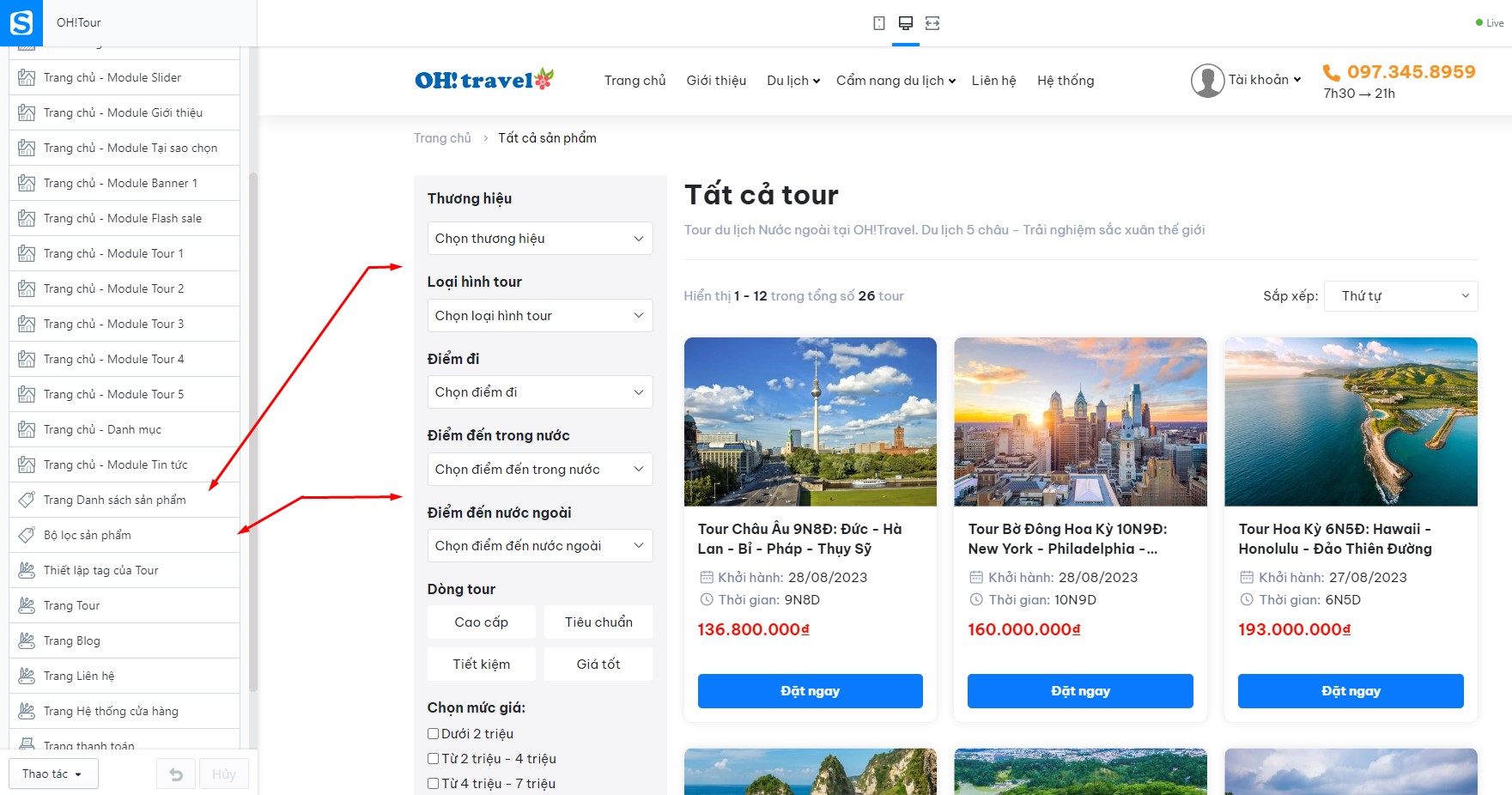Image resolution: width=1512 pixels, height=795 pixels.
Task: Open 'Hệ thống' in the navigation
Action: tap(1066, 81)
